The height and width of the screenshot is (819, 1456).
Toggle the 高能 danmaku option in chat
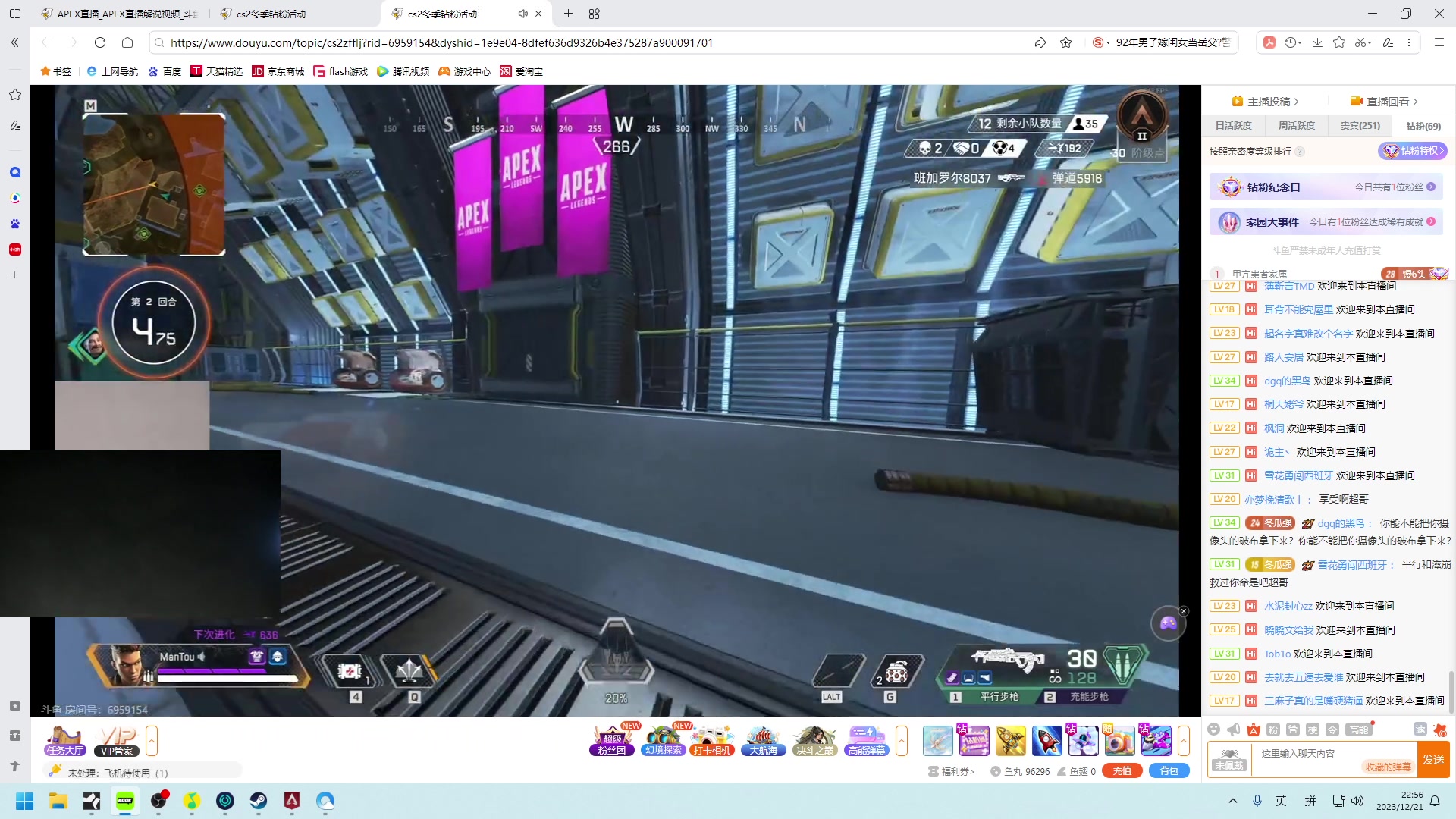tap(1358, 730)
